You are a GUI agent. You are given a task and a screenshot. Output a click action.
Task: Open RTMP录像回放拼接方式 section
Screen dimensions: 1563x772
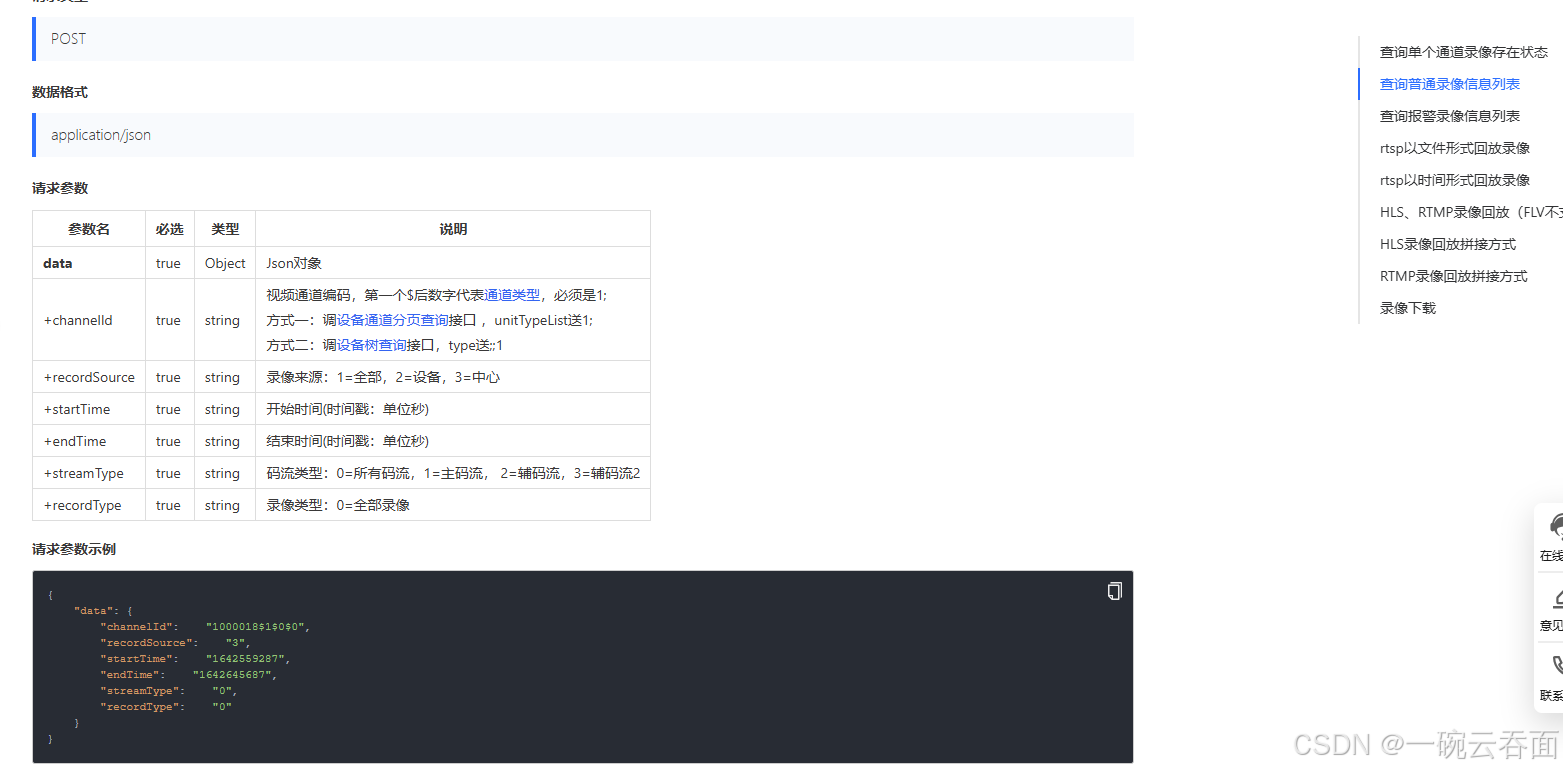[1453, 276]
